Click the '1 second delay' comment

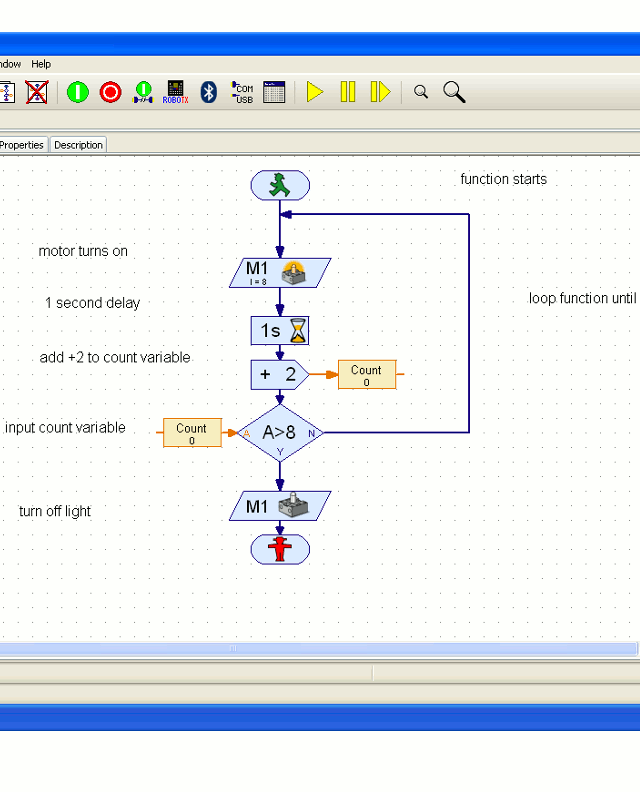point(92,303)
